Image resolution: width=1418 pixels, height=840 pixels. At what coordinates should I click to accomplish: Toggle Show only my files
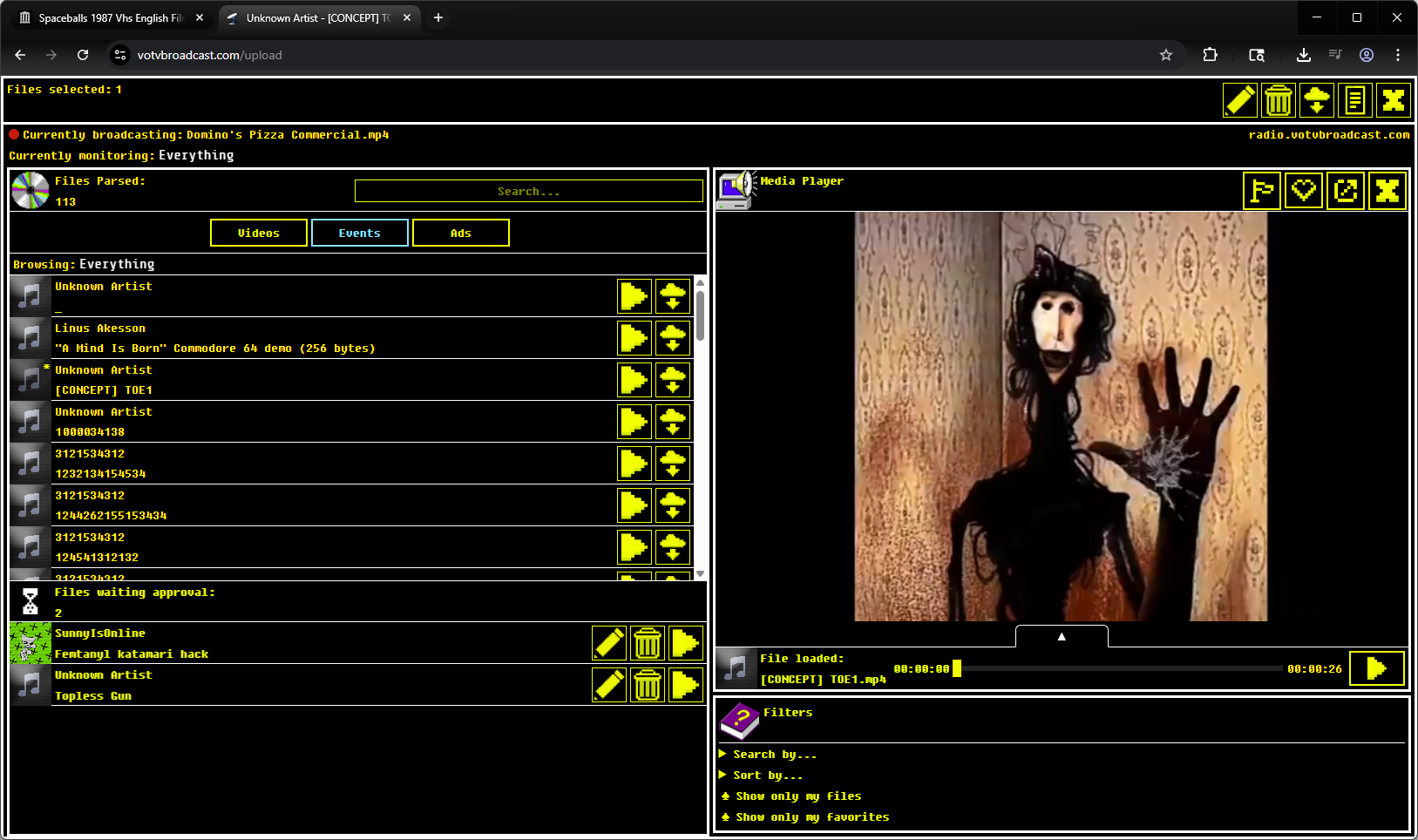pyautogui.click(x=791, y=796)
